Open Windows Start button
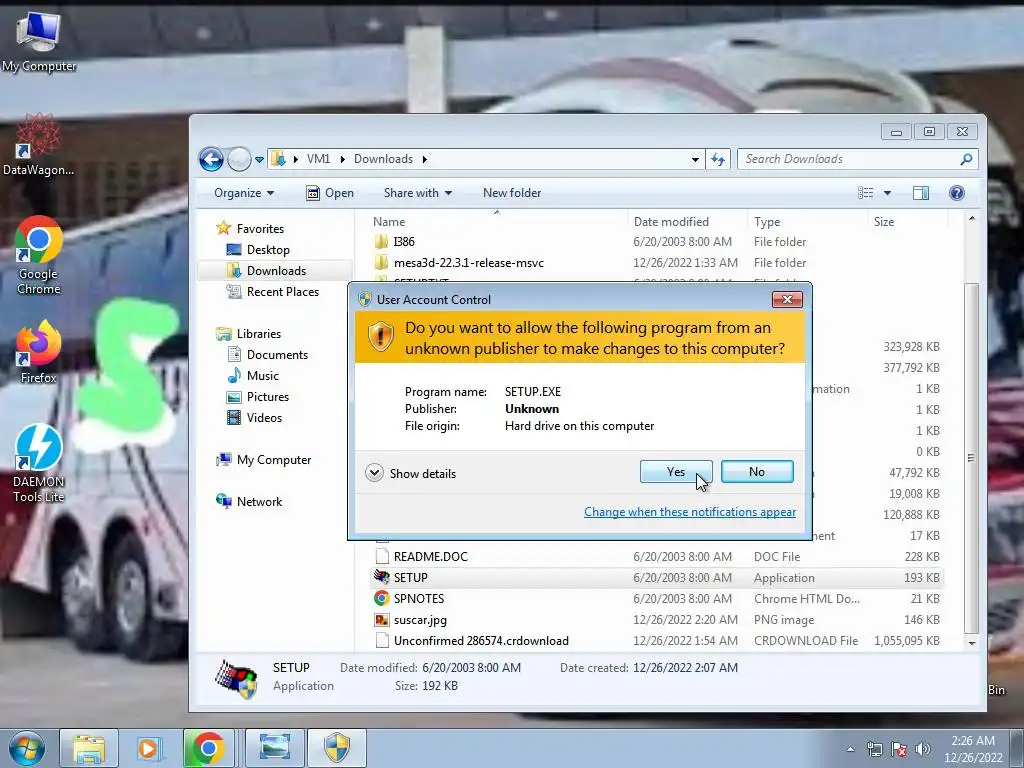Viewport: 1024px width, 768px height. pos(26,748)
